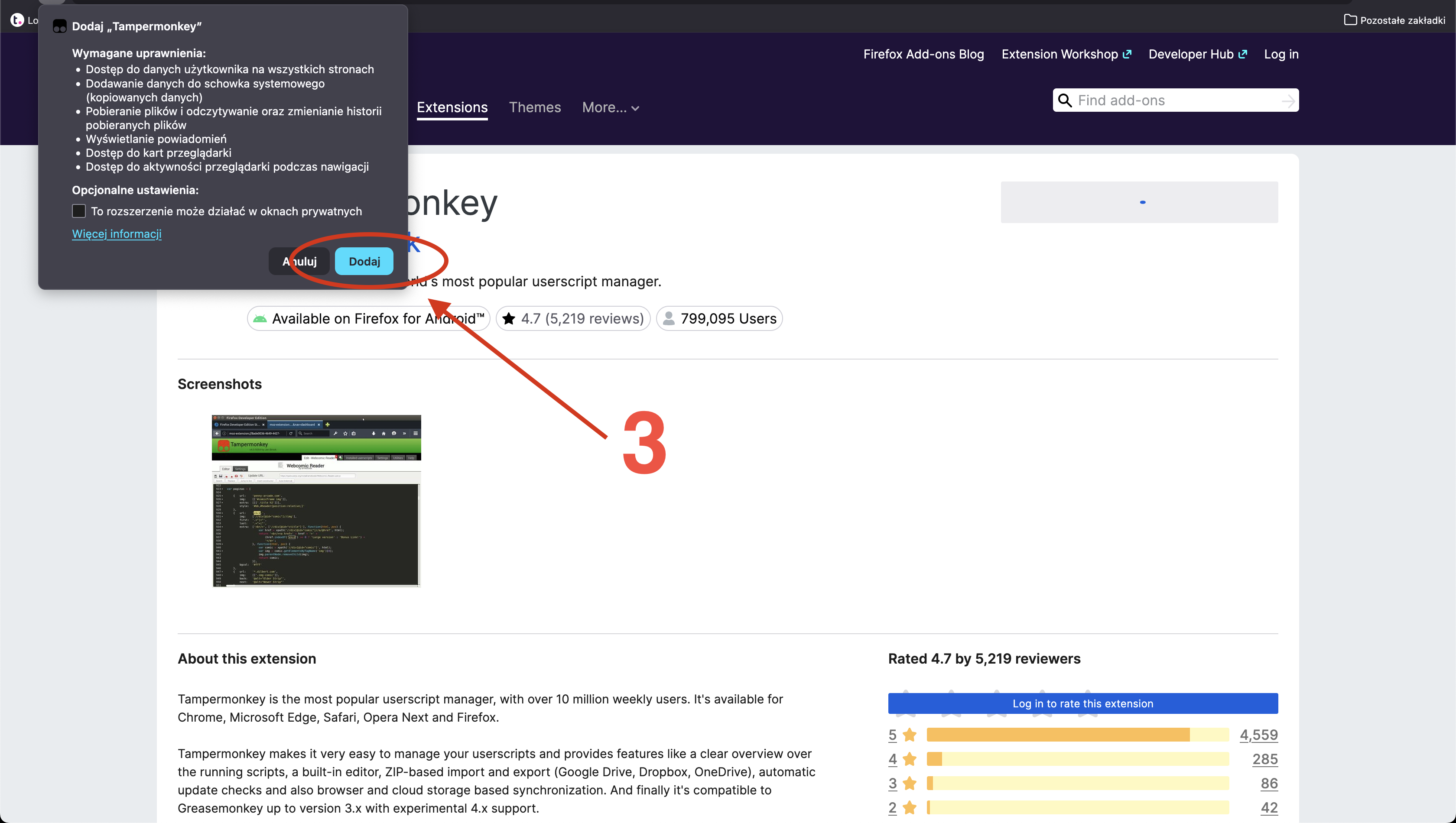Open the Pozostałe zakładki bookmarks folder

pyautogui.click(x=1394, y=20)
